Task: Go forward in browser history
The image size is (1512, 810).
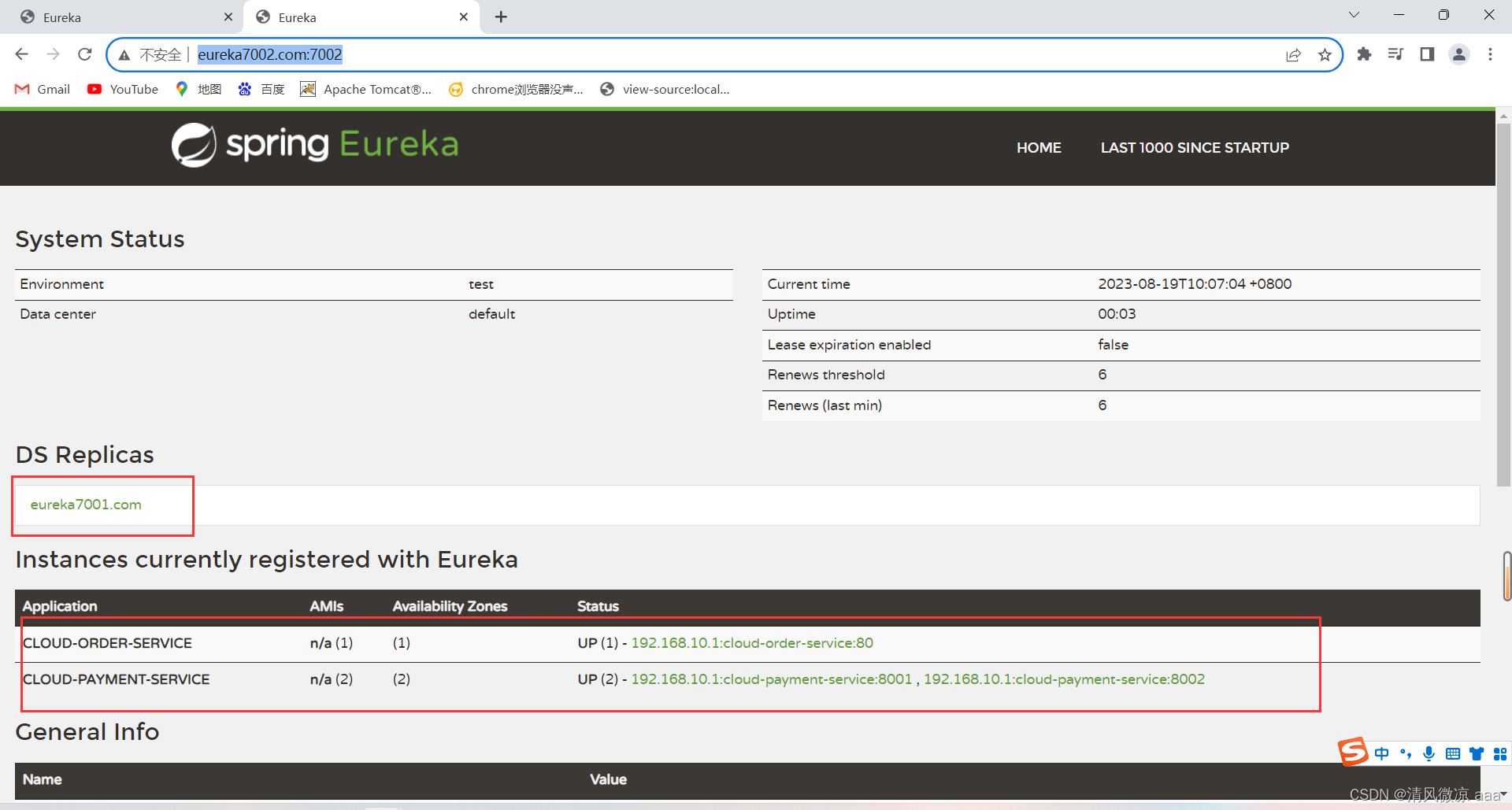Action: (x=53, y=54)
